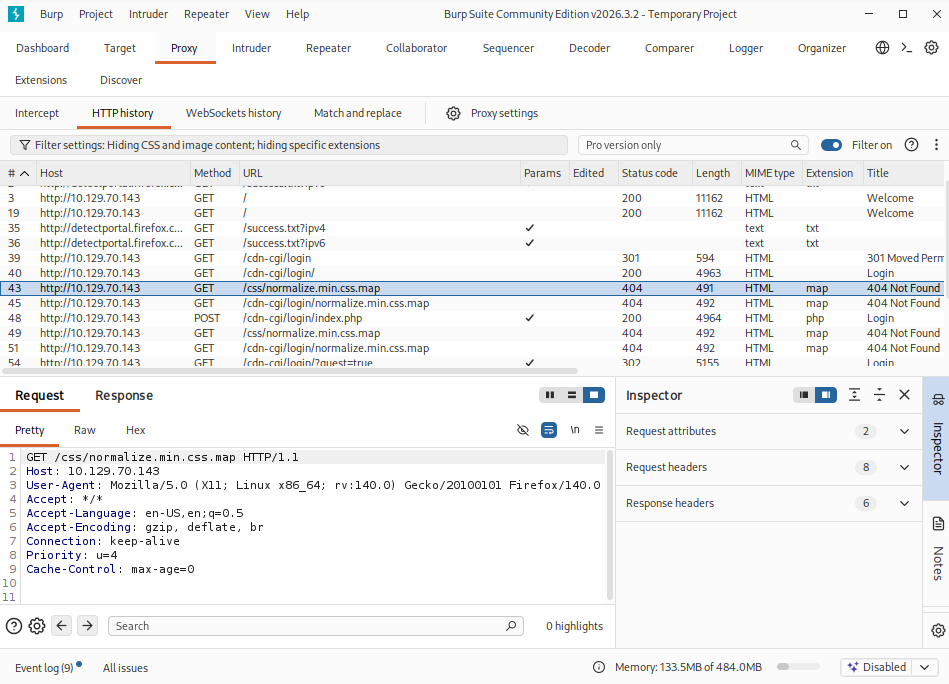Click the side panel settings gear
The height and width of the screenshot is (684, 949).
coord(938,630)
